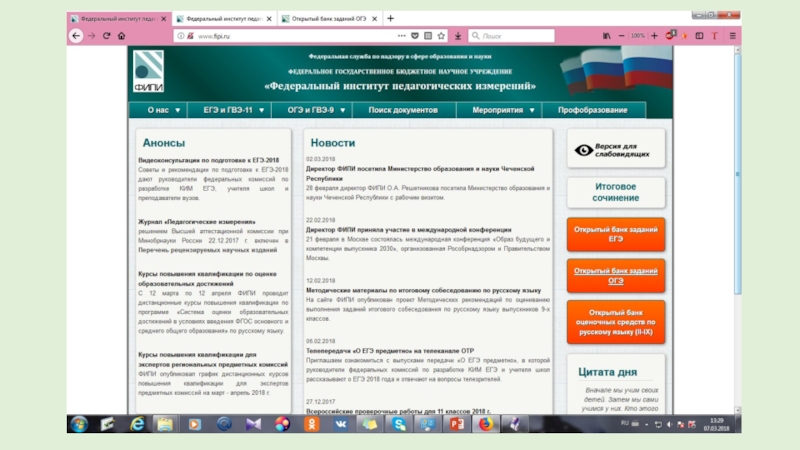Open the Firefox hamburger menu
Image resolution: width=800 pixels, height=450 pixels.
click(733, 36)
